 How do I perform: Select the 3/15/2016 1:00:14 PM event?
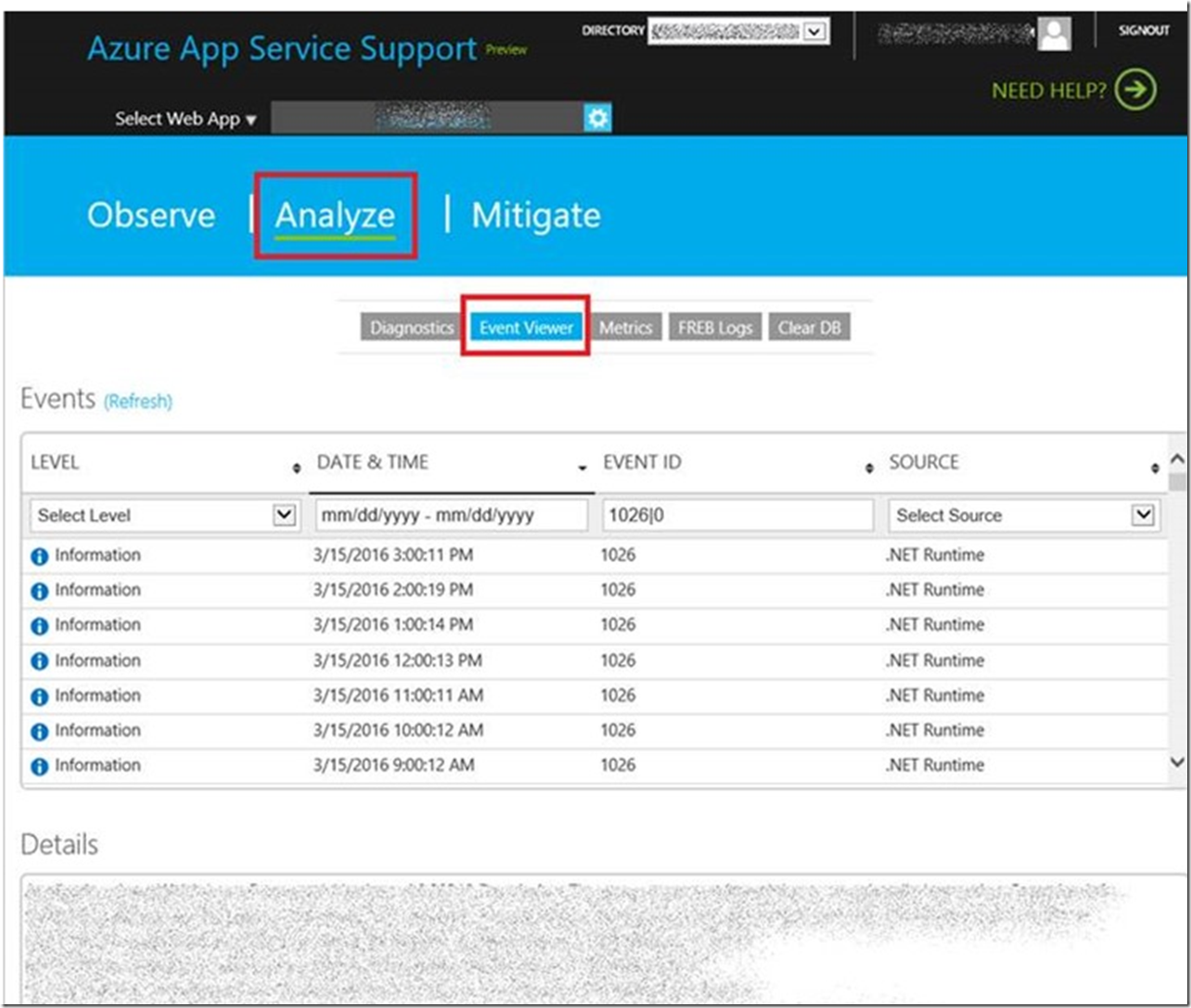(x=594, y=625)
